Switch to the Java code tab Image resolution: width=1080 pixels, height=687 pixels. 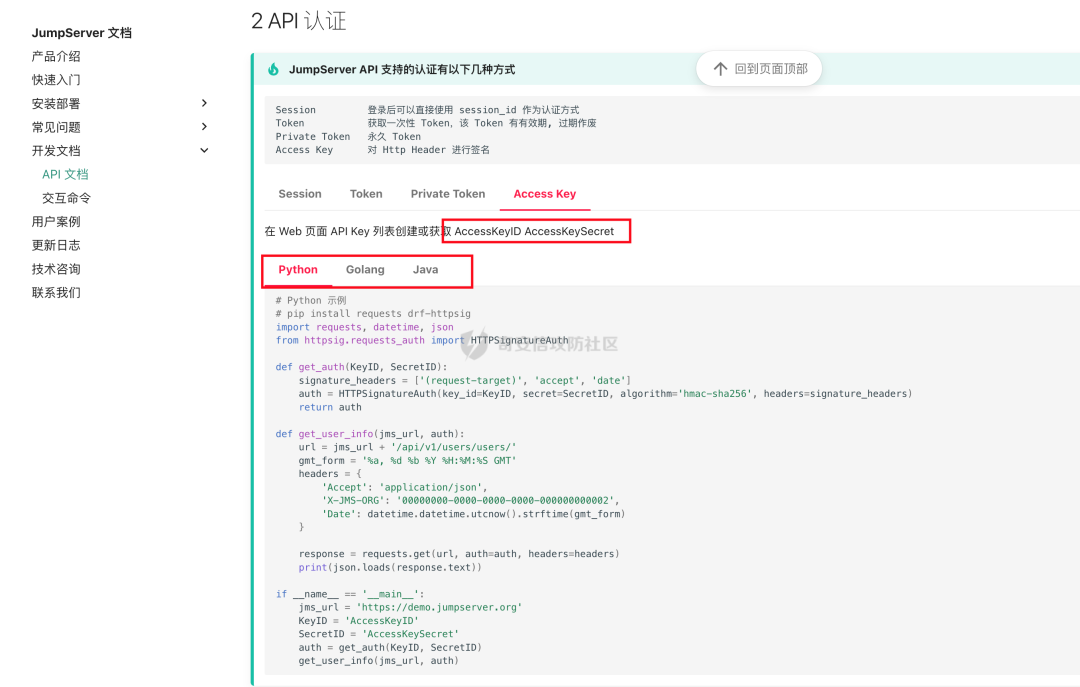[x=425, y=269]
